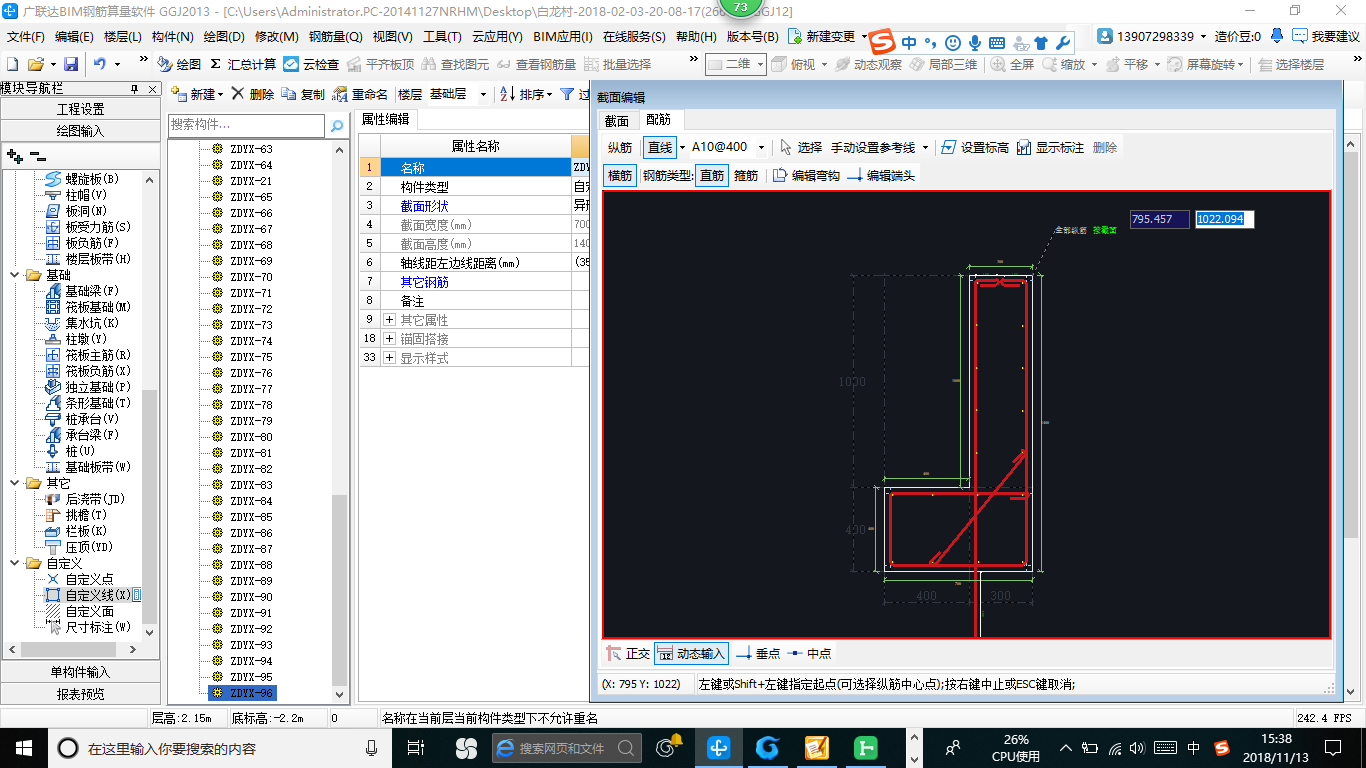The width and height of the screenshot is (1366, 768).
Task: Expand the 显示样式 row
Action: (x=389, y=358)
